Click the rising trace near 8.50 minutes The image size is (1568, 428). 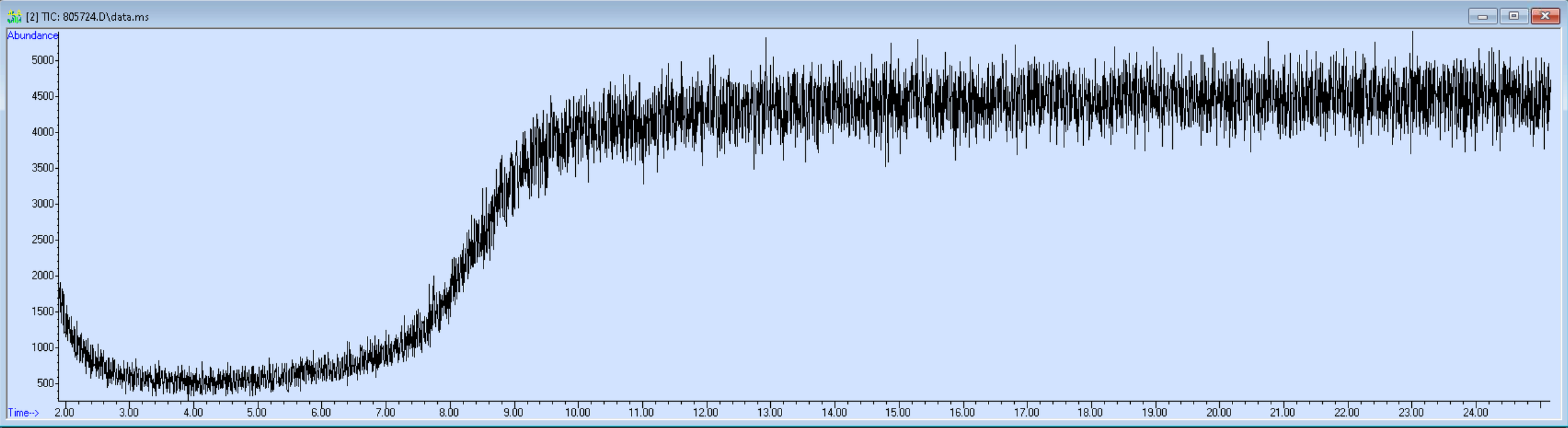point(483,232)
